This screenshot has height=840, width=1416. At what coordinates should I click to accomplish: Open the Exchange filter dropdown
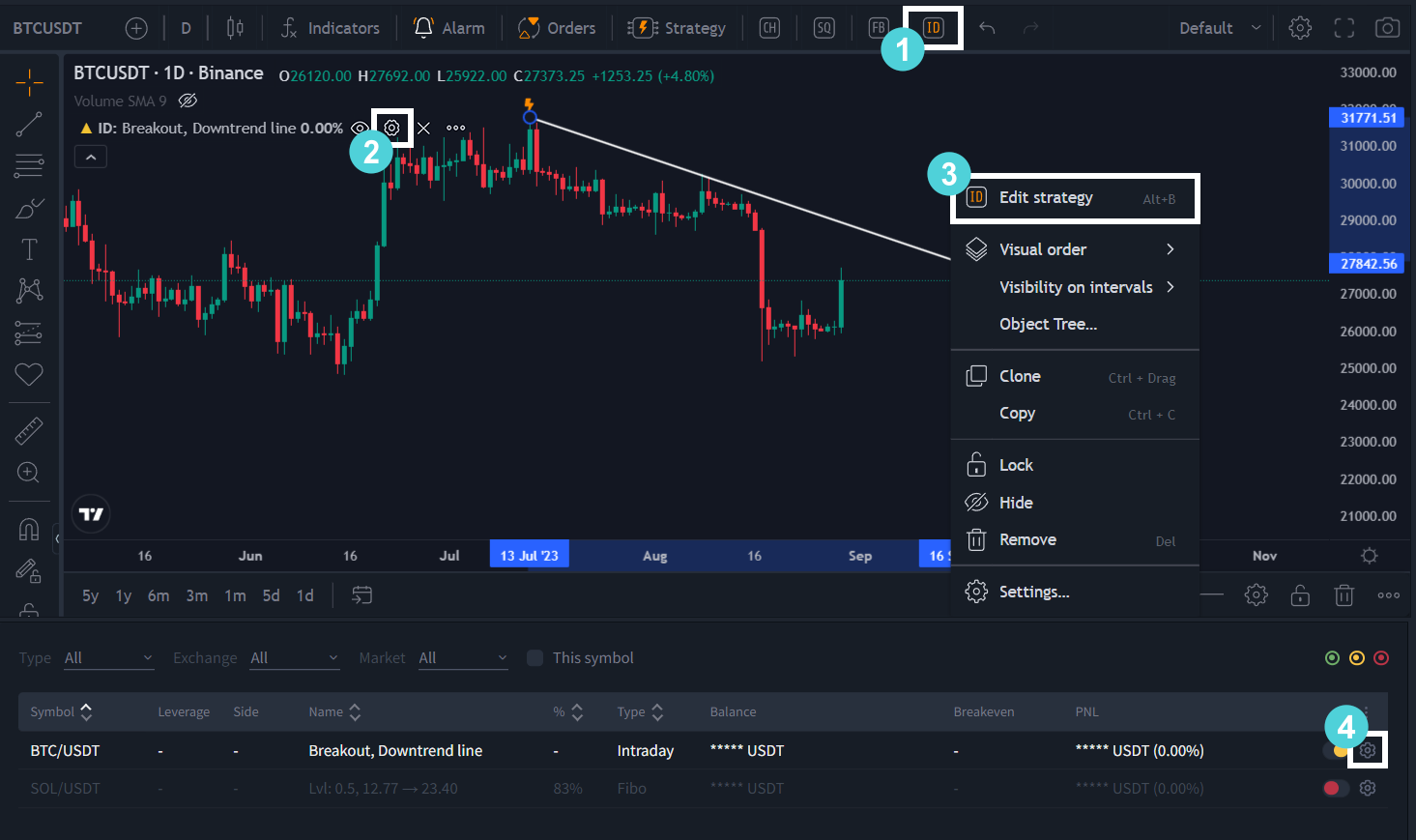pos(295,658)
